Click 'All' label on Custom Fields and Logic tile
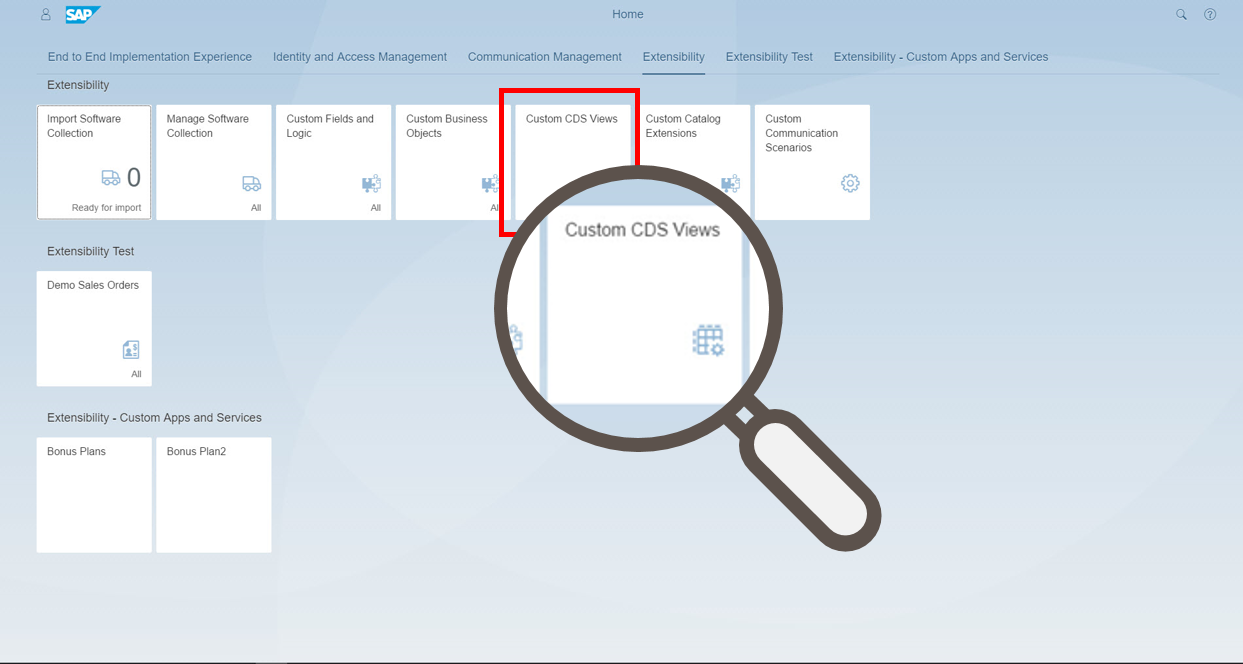Viewport: 1243px width, 664px height. (x=376, y=208)
